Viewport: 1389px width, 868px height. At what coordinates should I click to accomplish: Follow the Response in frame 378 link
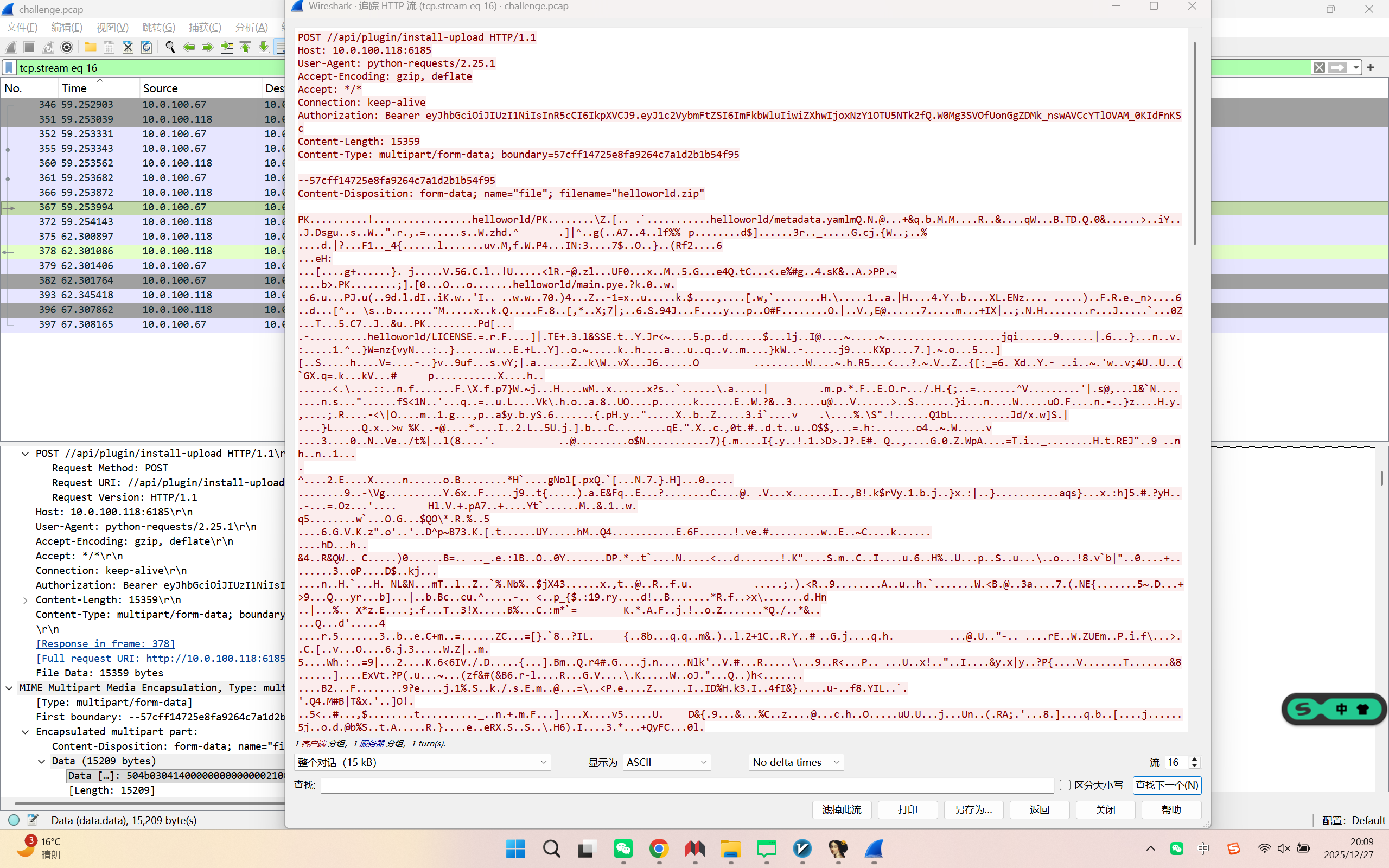[x=106, y=643]
